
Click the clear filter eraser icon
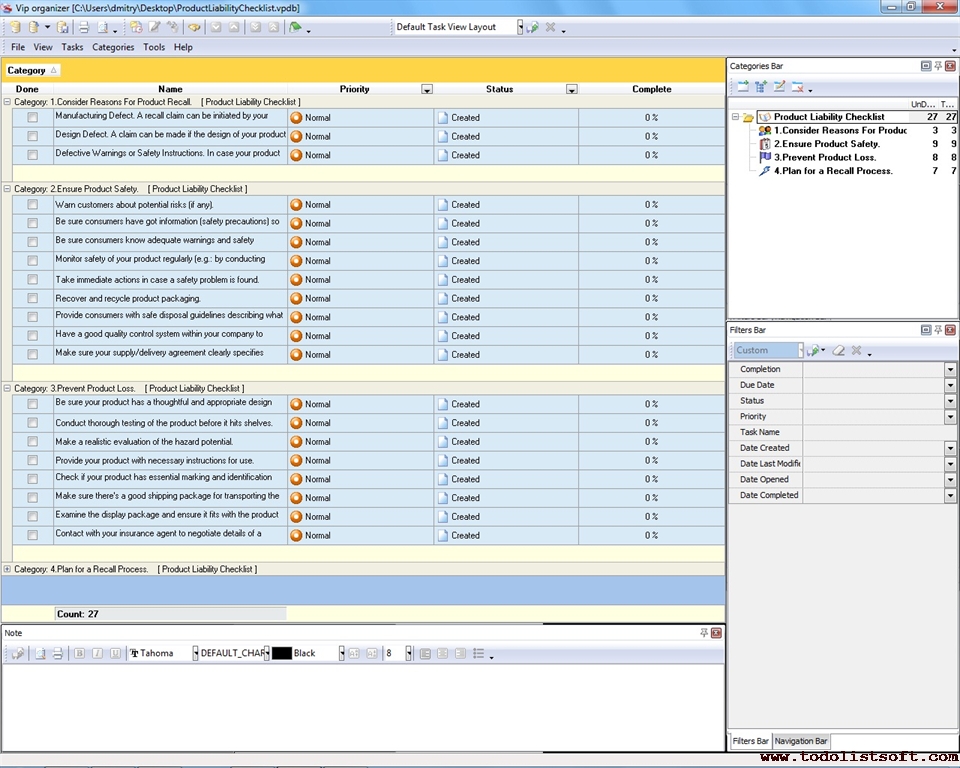coord(839,351)
